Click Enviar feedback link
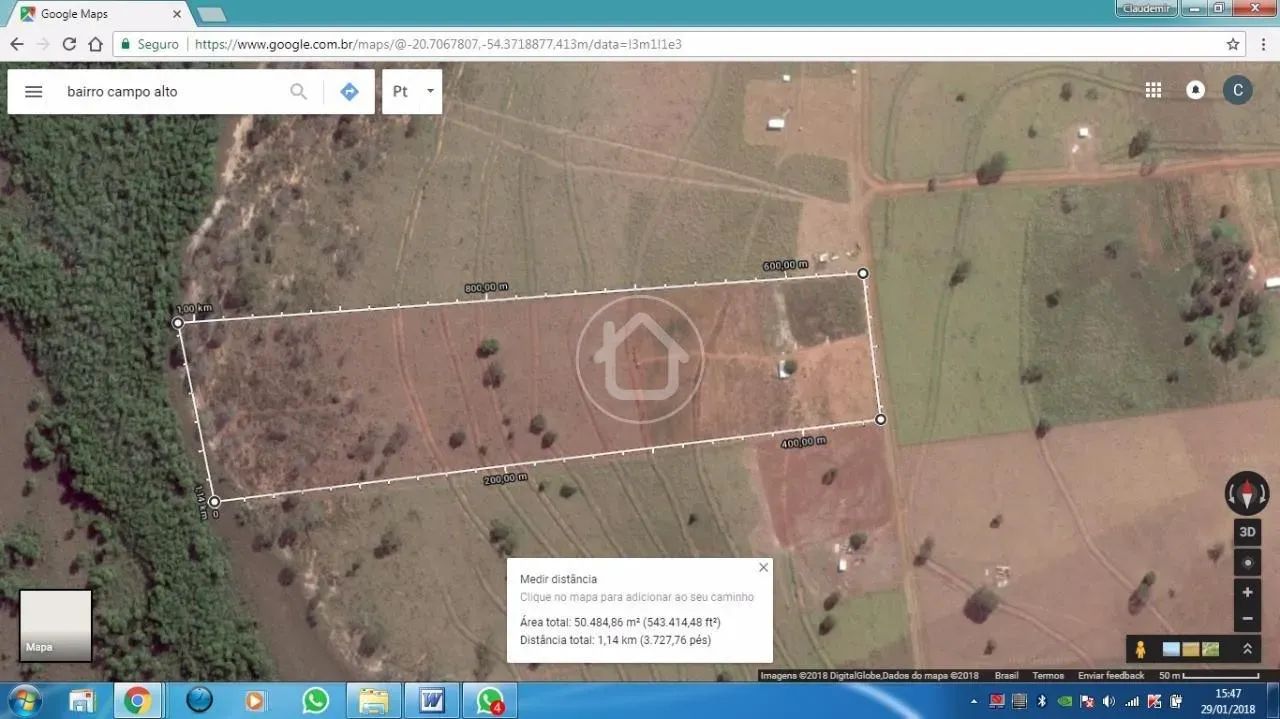 pyautogui.click(x=1111, y=676)
